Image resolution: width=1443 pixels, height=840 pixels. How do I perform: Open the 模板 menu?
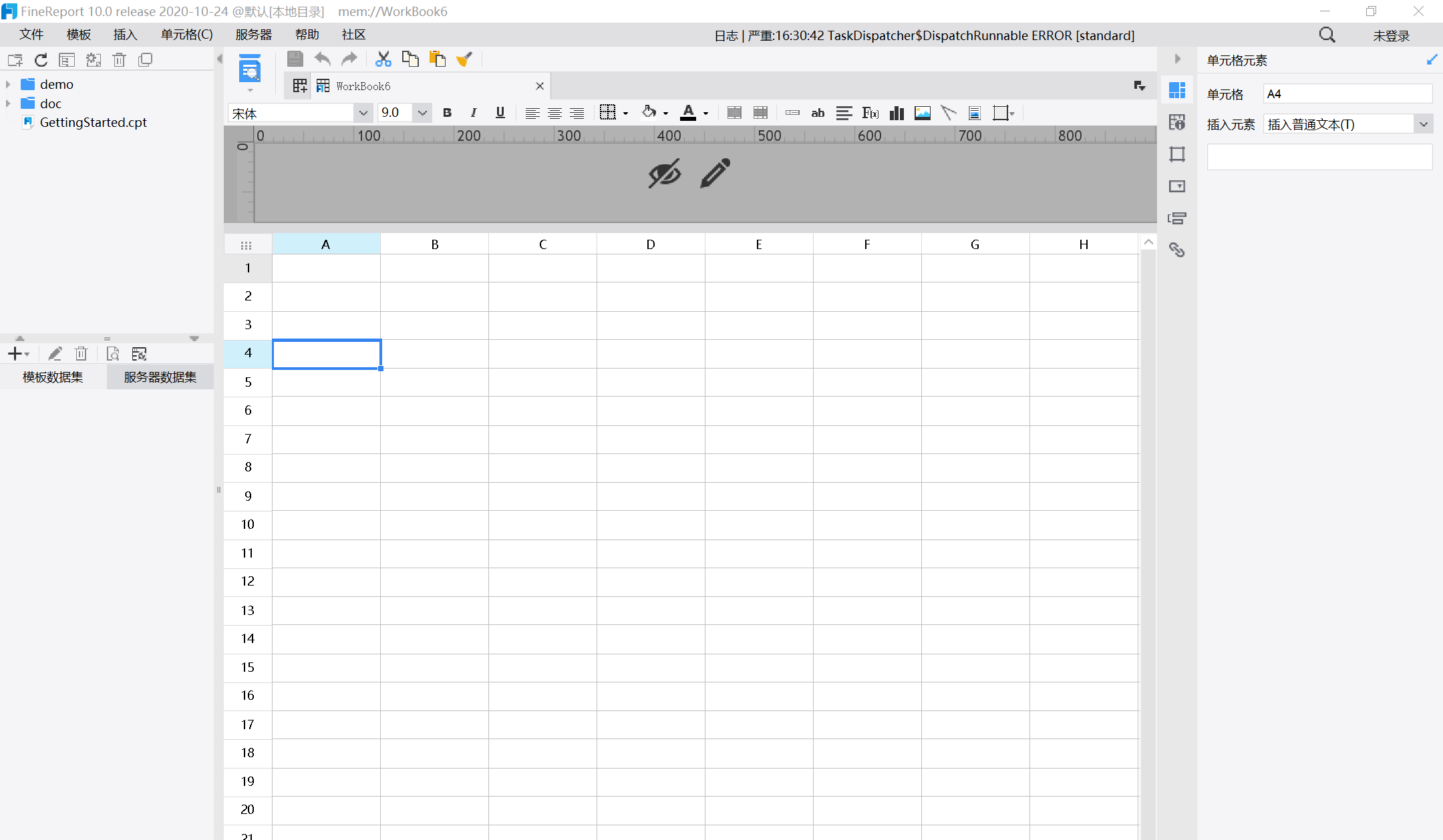point(78,35)
